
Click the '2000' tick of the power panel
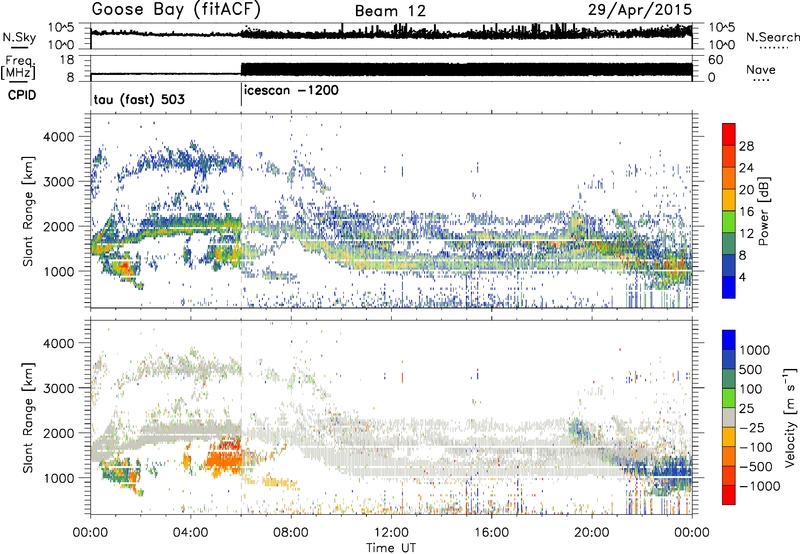58,226
